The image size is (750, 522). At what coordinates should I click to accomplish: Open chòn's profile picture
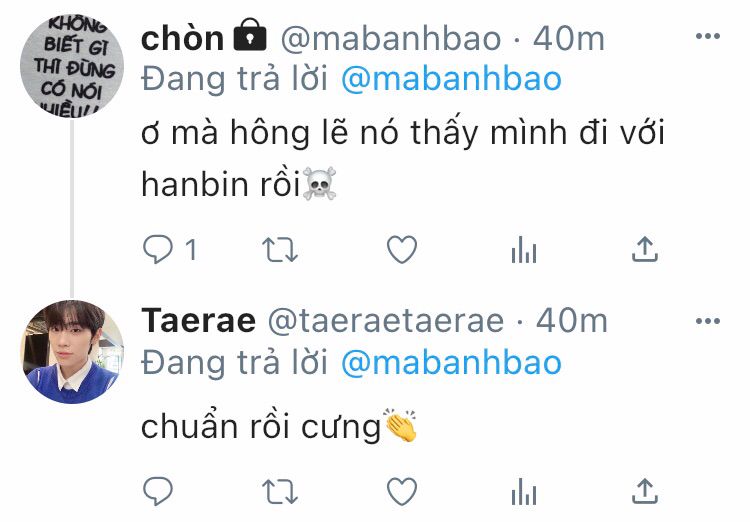coord(72,66)
